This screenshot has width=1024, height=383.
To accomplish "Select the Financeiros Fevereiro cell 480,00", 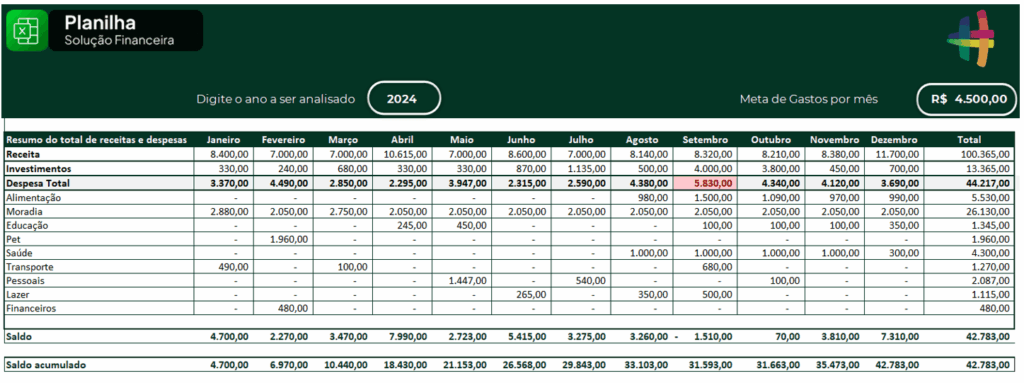I will (x=283, y=308).
